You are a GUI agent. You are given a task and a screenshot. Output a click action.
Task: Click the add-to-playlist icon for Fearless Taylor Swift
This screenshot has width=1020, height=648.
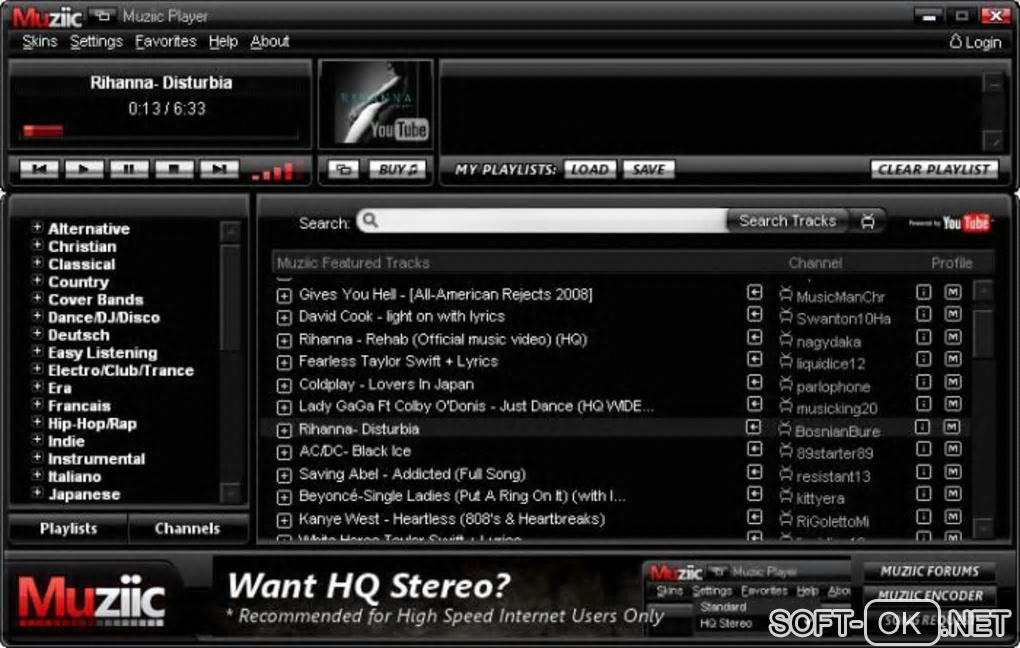[754, 359]
